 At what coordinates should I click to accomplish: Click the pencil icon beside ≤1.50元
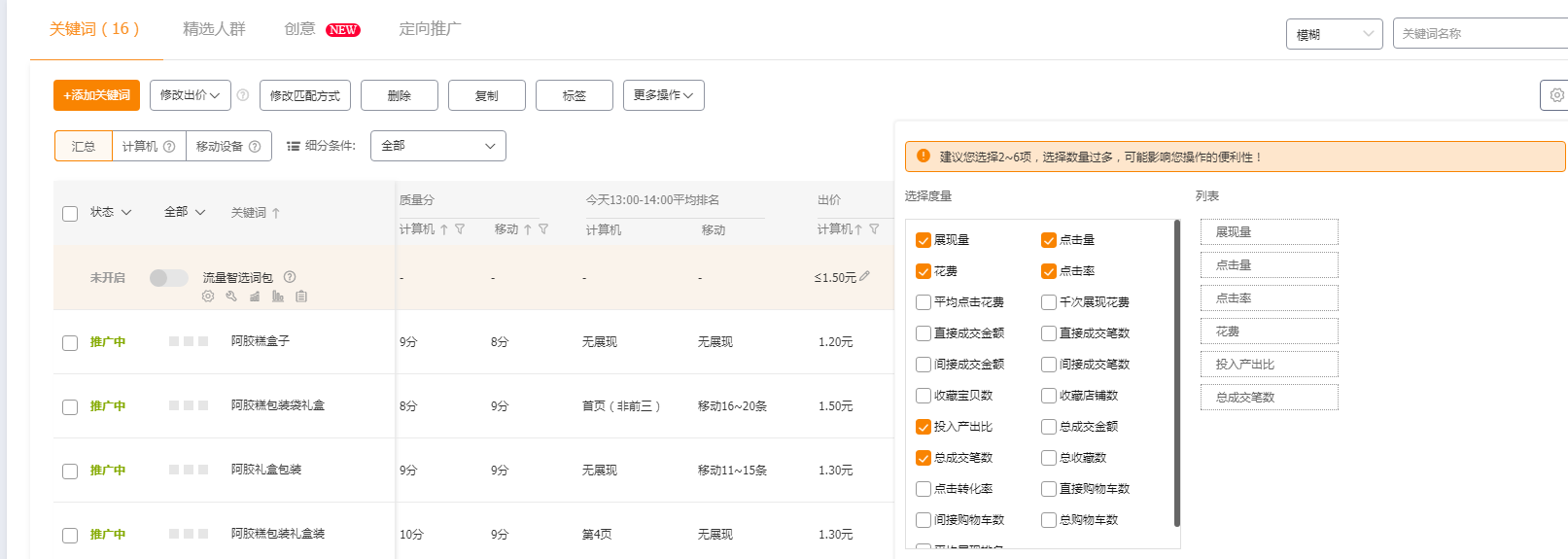[865, 276]
